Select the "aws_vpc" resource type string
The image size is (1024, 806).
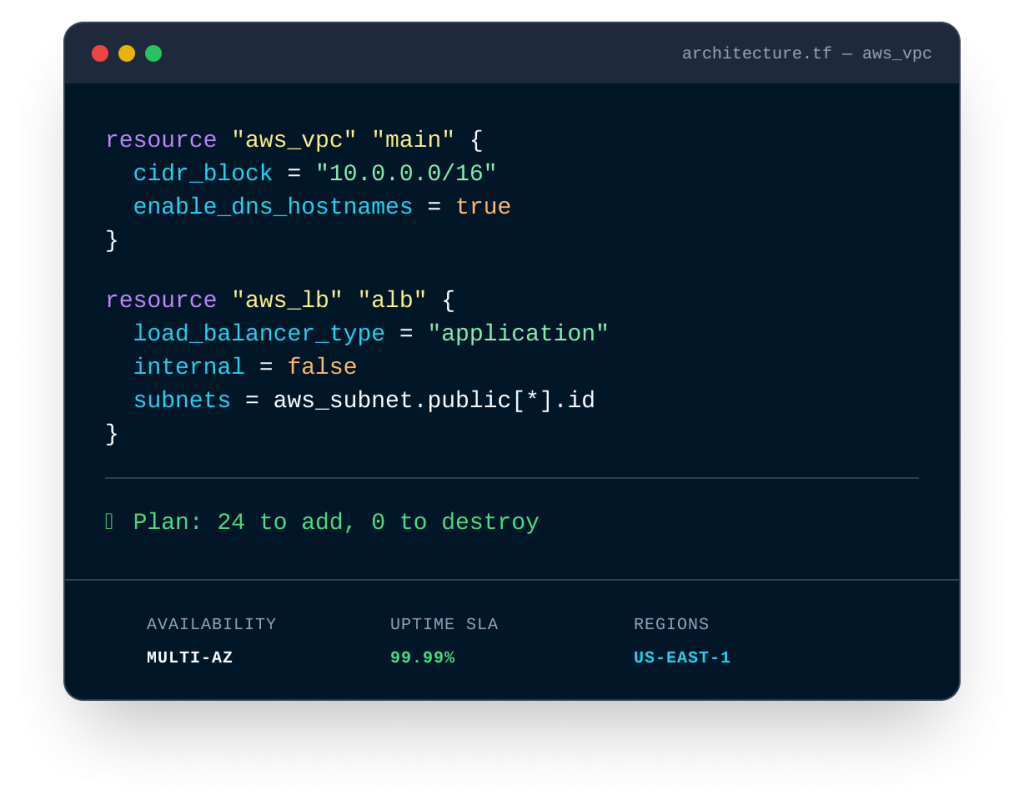click(294, 140)
